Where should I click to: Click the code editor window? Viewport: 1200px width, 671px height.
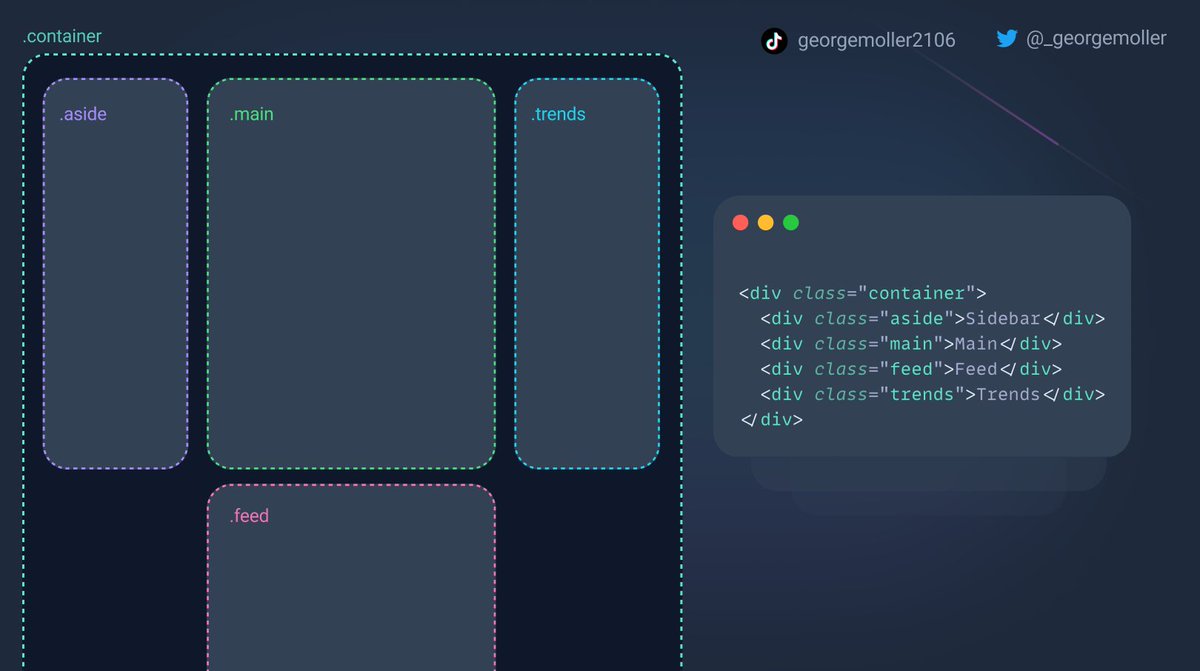[922, 325]
